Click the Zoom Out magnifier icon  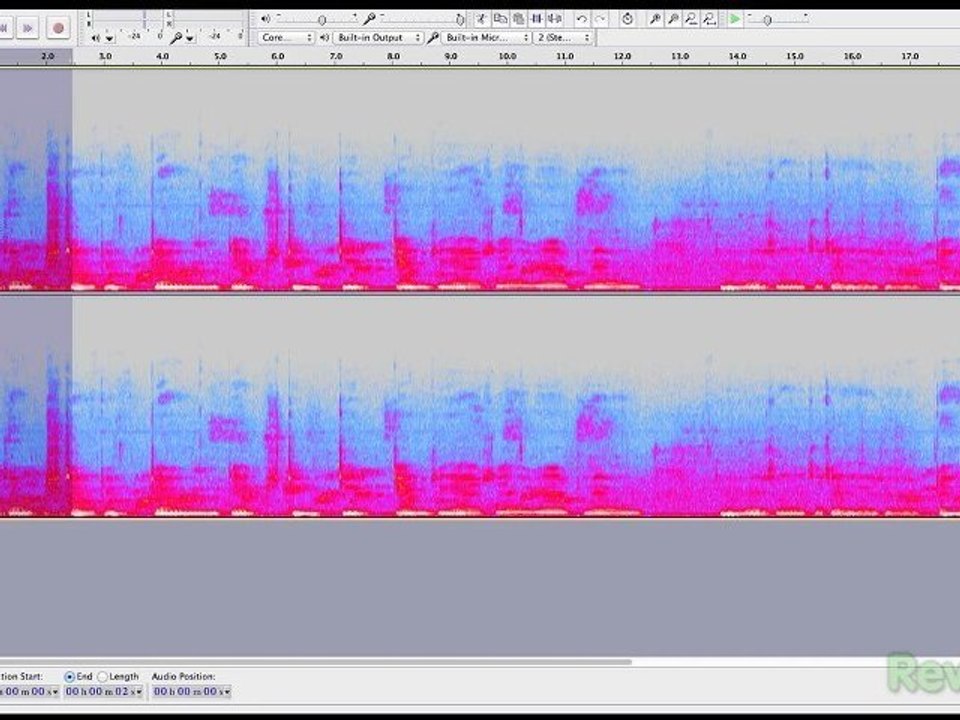coord(673,19)
